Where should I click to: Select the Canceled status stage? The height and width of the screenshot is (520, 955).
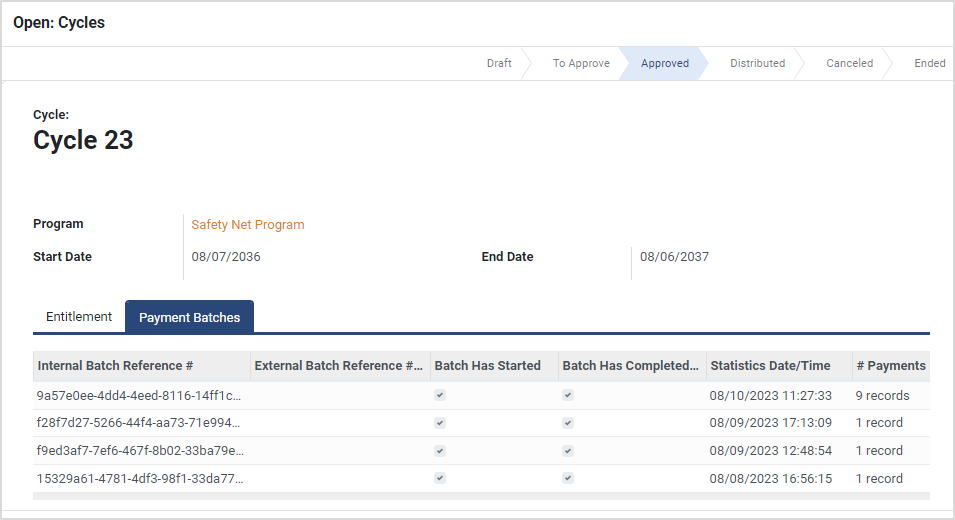849,63
